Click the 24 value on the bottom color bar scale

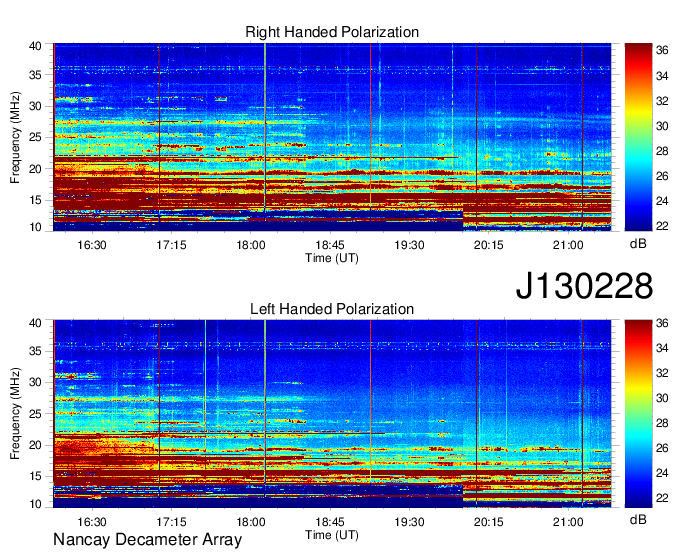pyautogui.click(x=662, y=473)
